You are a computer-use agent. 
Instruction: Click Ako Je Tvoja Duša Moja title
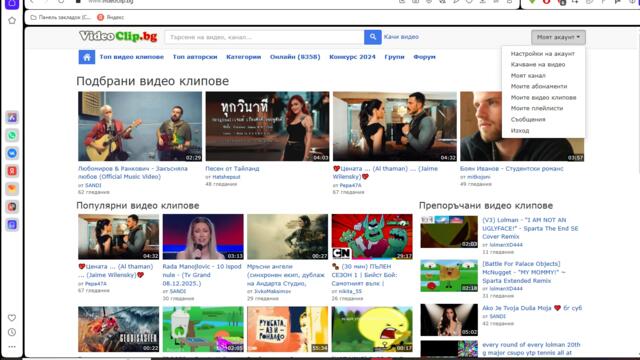tap(532, 308)
